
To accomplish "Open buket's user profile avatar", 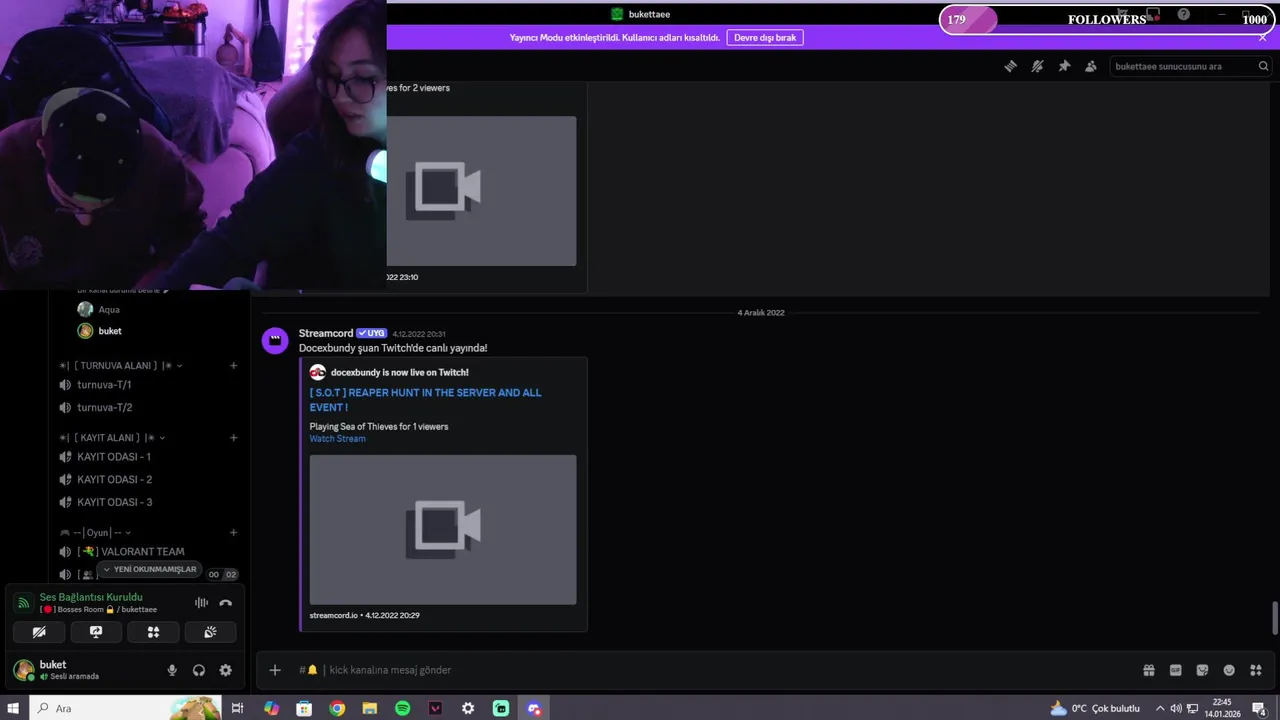I will [x=23, y=669].
